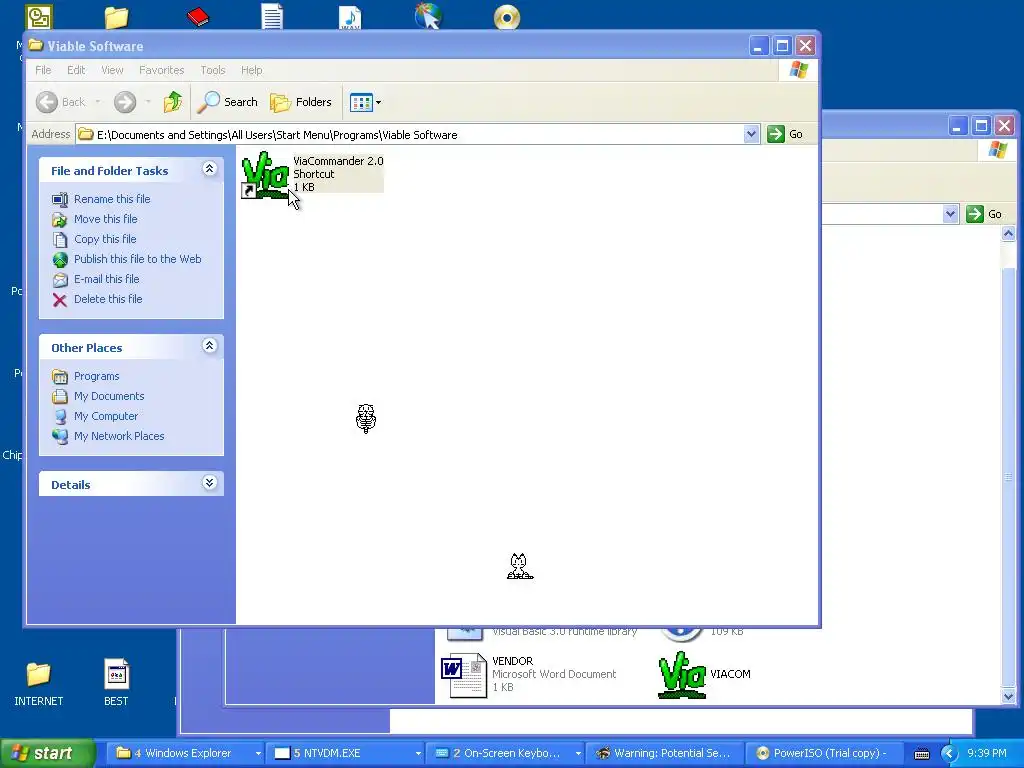Click the owl figure in the file pane
This screenshot has width=1024, height=768.
coord(366,419)
